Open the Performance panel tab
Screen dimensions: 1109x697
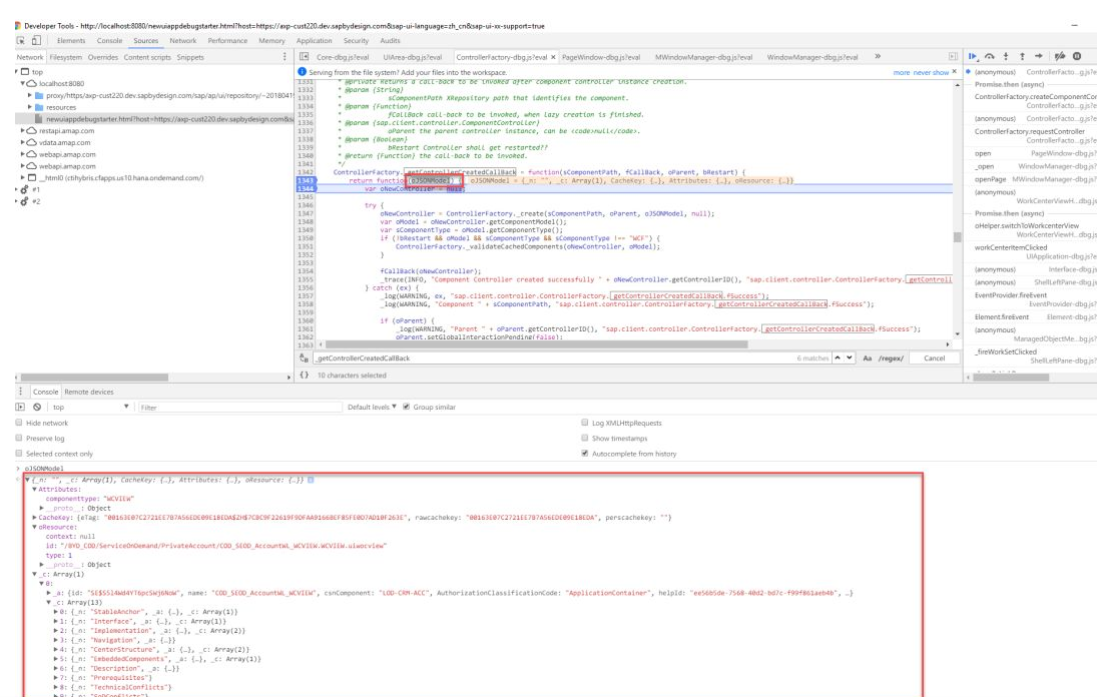(228, 40)
